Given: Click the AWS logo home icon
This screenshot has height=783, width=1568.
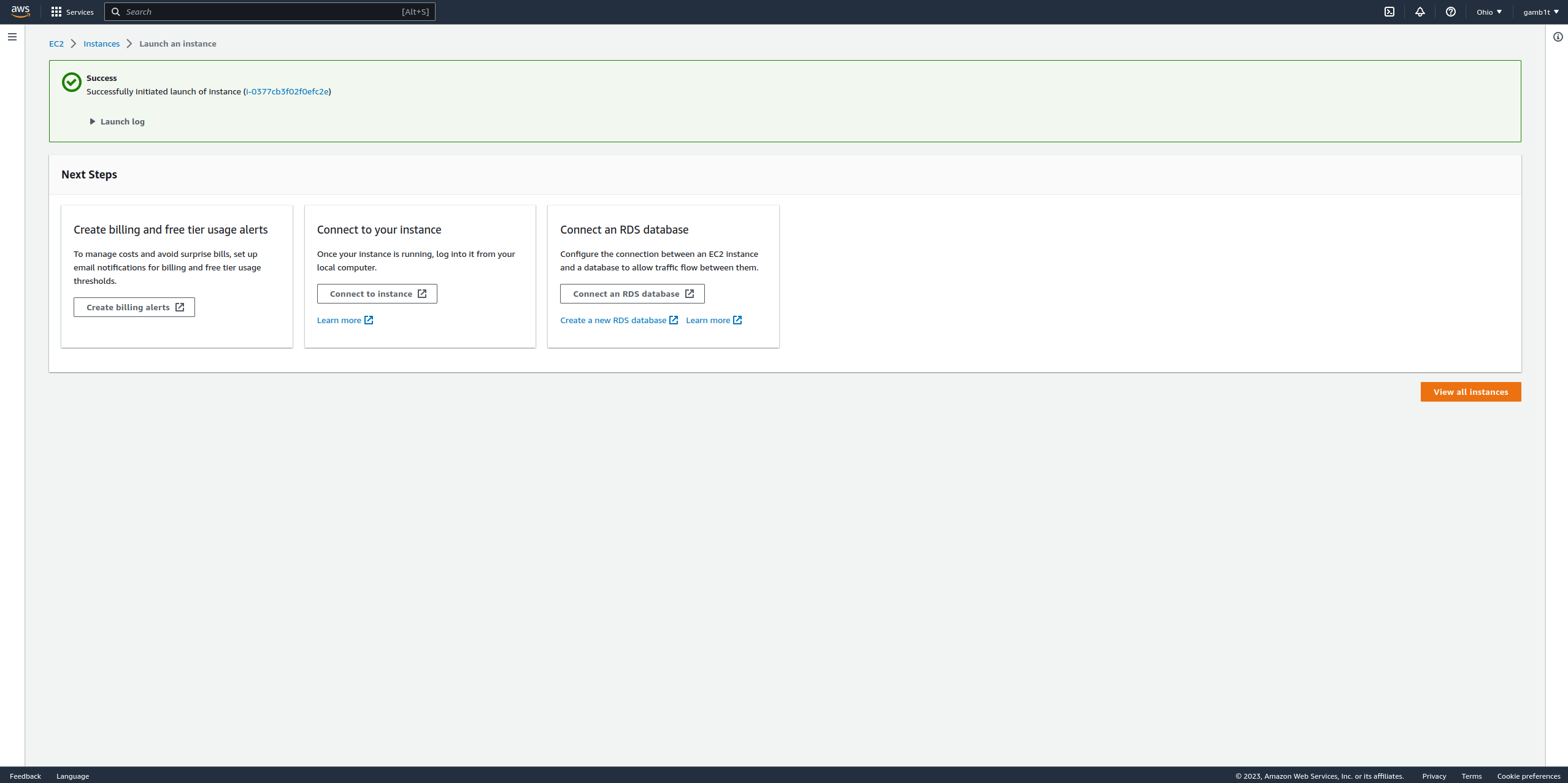Looking at the screenshot, I should (x=20, y=12).
